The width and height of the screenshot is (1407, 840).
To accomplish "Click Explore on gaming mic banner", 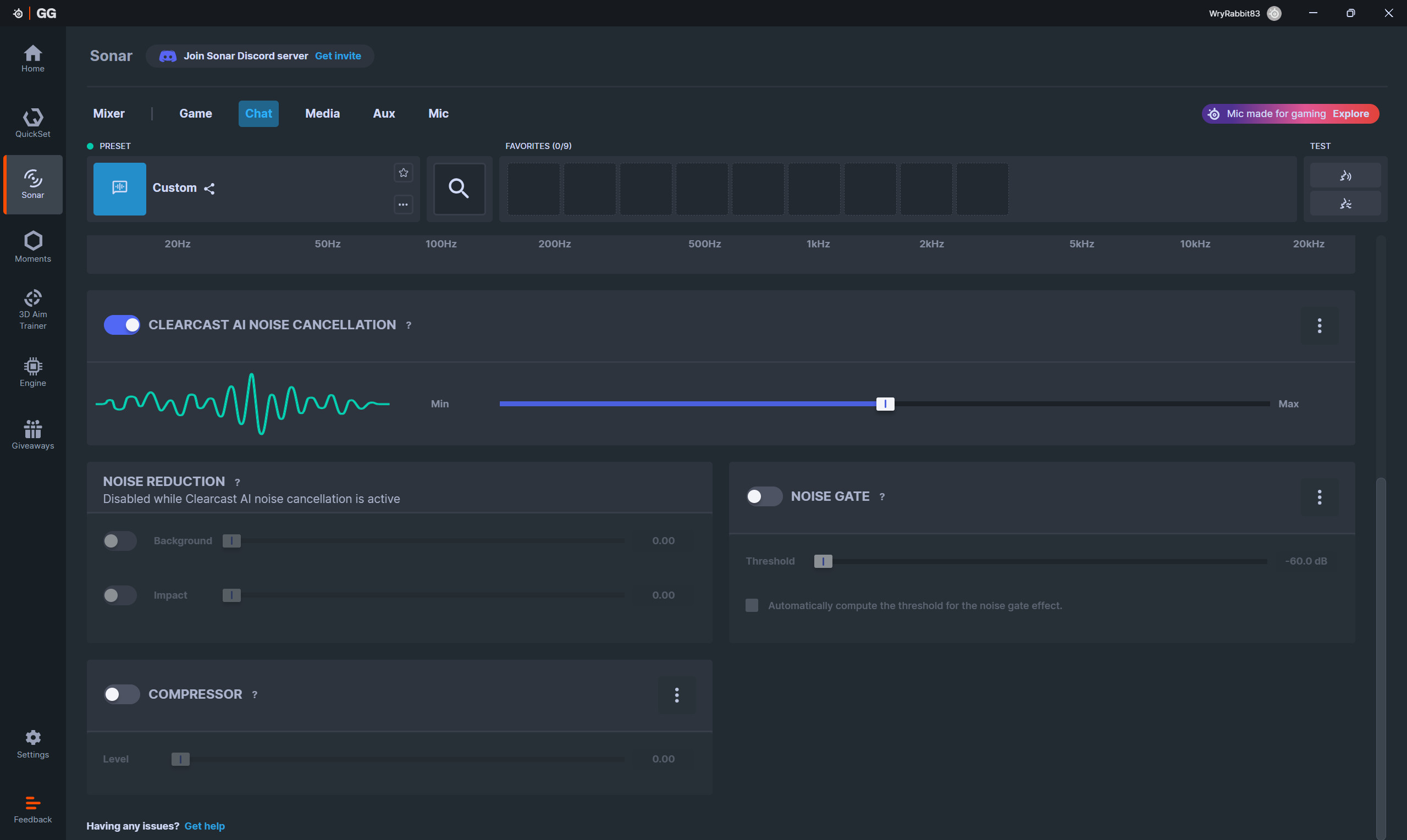I will [1350, 114].
